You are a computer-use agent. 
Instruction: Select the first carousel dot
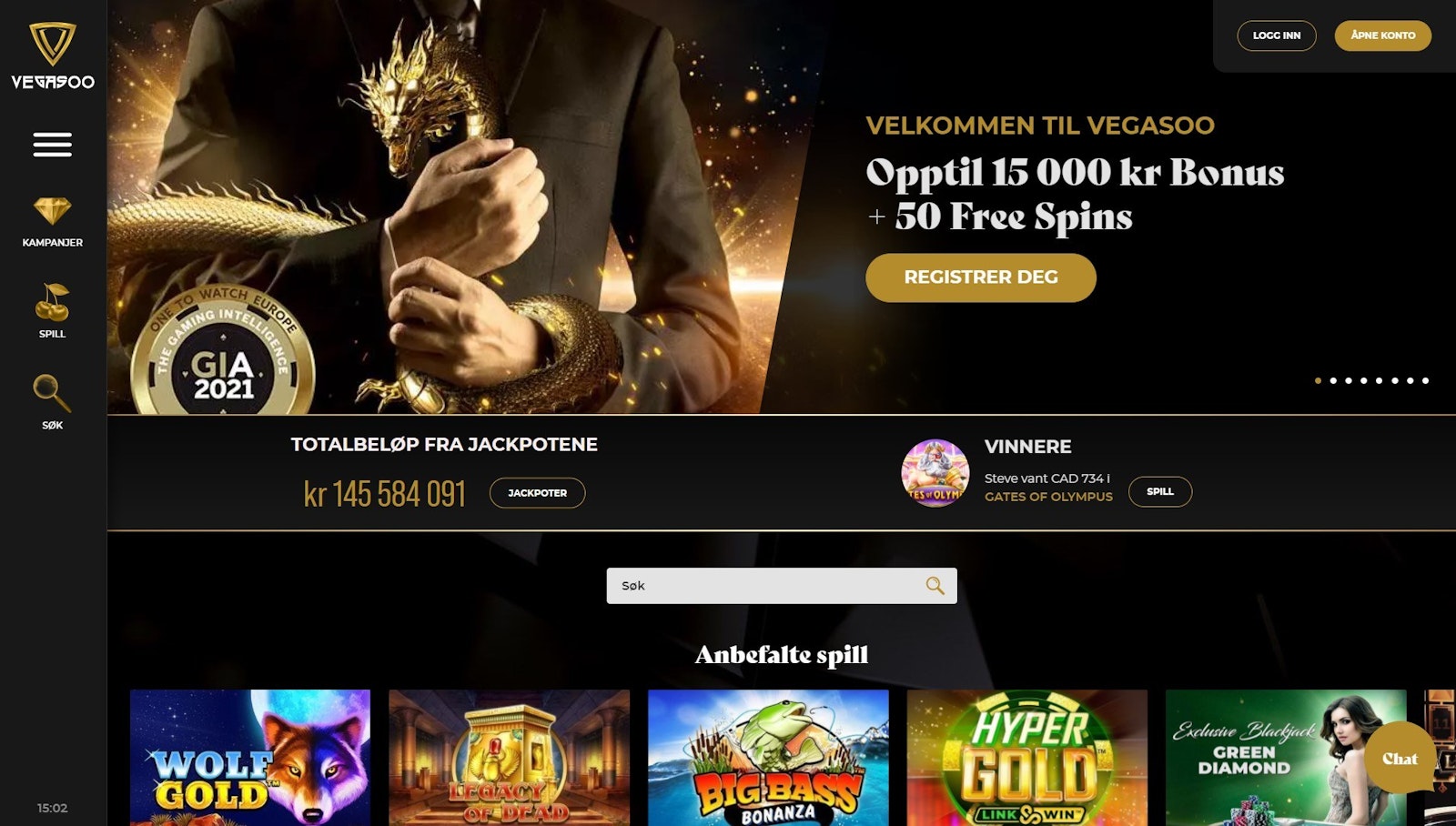pyautogui.click(x=1318, y=380)
